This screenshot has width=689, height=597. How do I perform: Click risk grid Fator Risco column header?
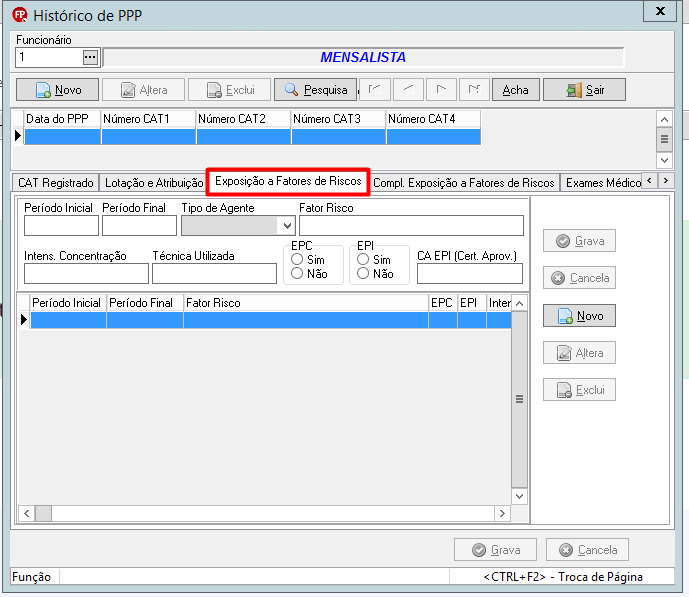(x=306, y=303)
